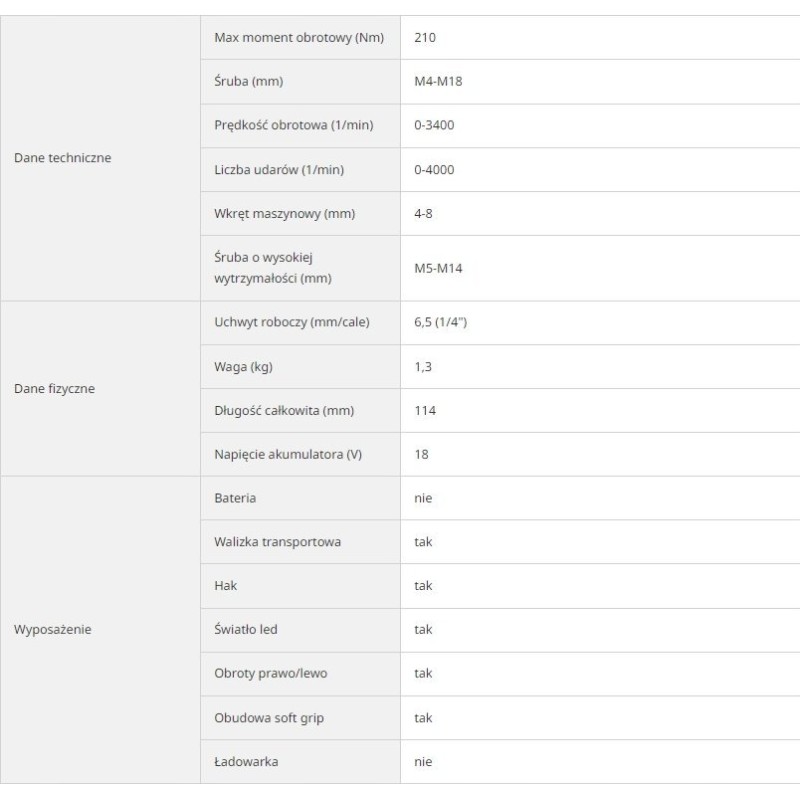Click the 'Ładowarka' row label
800x800 pixels.
click(x=246, y=762)
